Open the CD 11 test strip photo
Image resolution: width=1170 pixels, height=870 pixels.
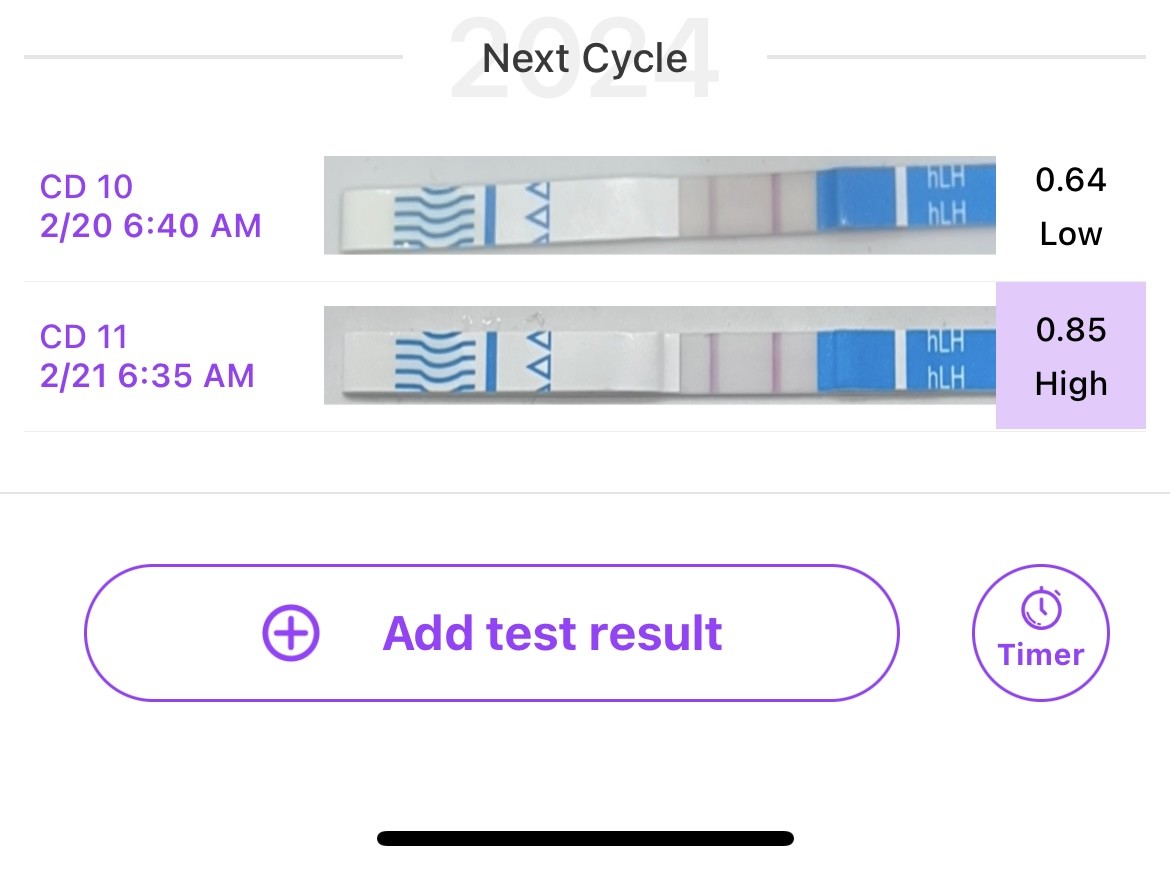(659, 355)
